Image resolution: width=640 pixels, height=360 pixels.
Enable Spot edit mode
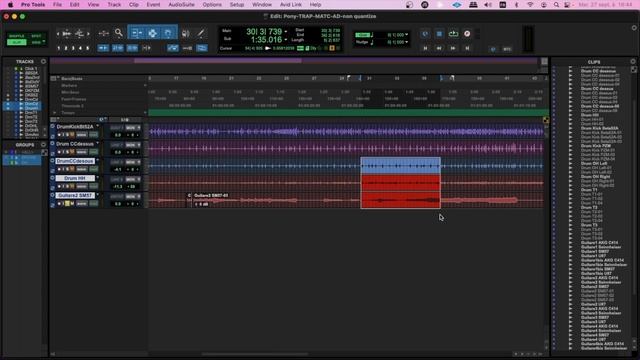36,36
